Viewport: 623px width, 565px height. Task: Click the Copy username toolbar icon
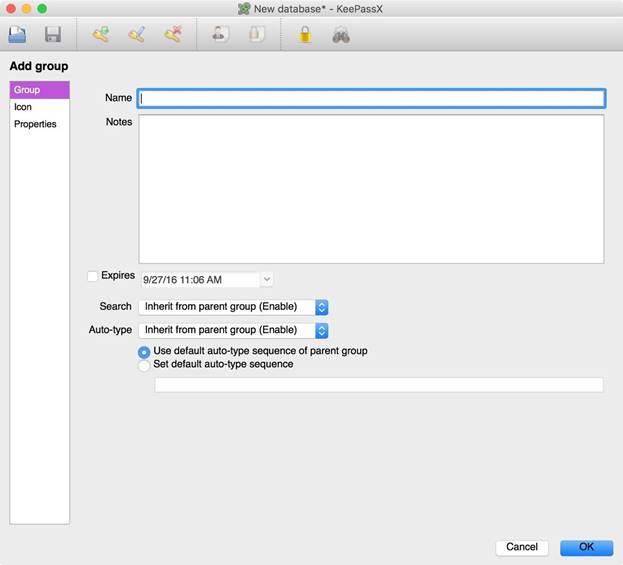219,35
